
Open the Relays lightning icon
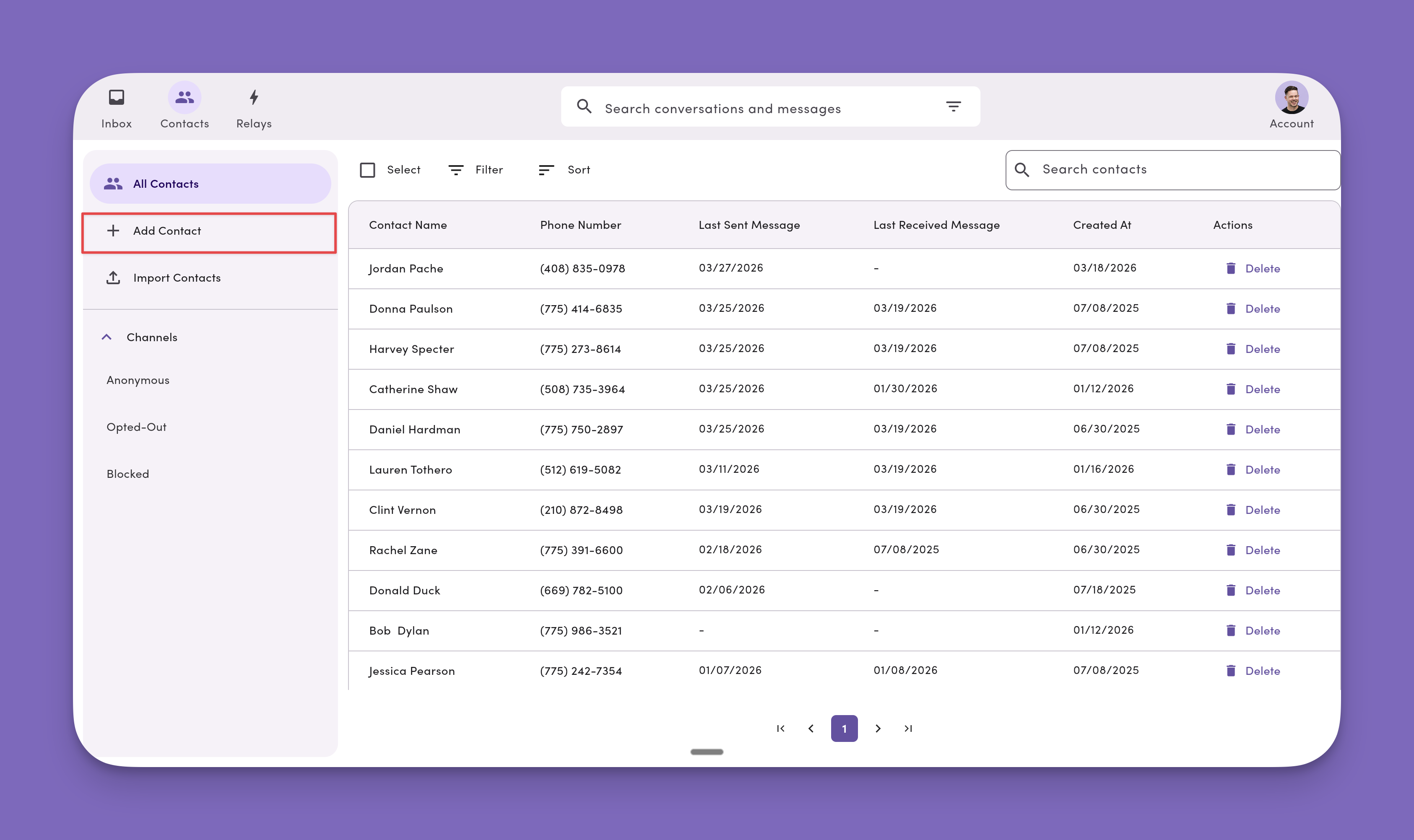point(254,97)
